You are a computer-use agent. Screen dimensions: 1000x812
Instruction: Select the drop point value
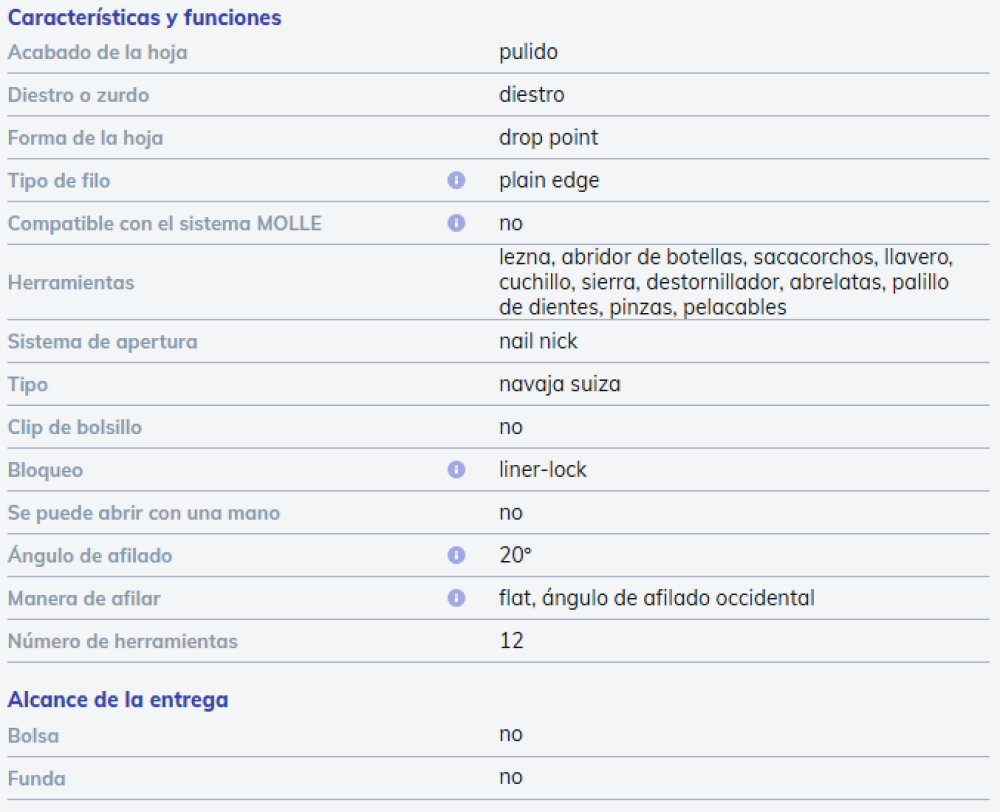(548, 137)
